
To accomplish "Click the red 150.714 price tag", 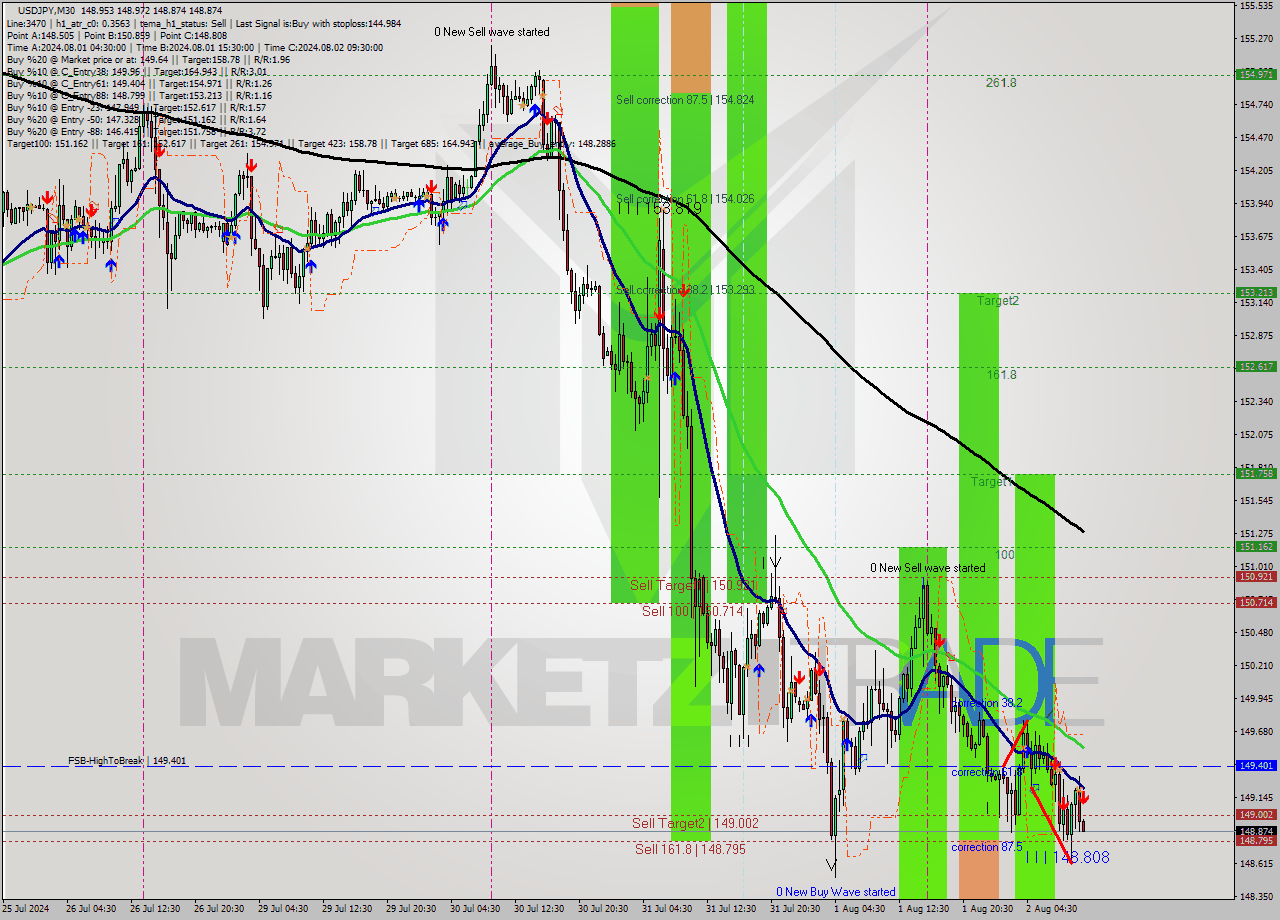I will tap(1256, 603).
